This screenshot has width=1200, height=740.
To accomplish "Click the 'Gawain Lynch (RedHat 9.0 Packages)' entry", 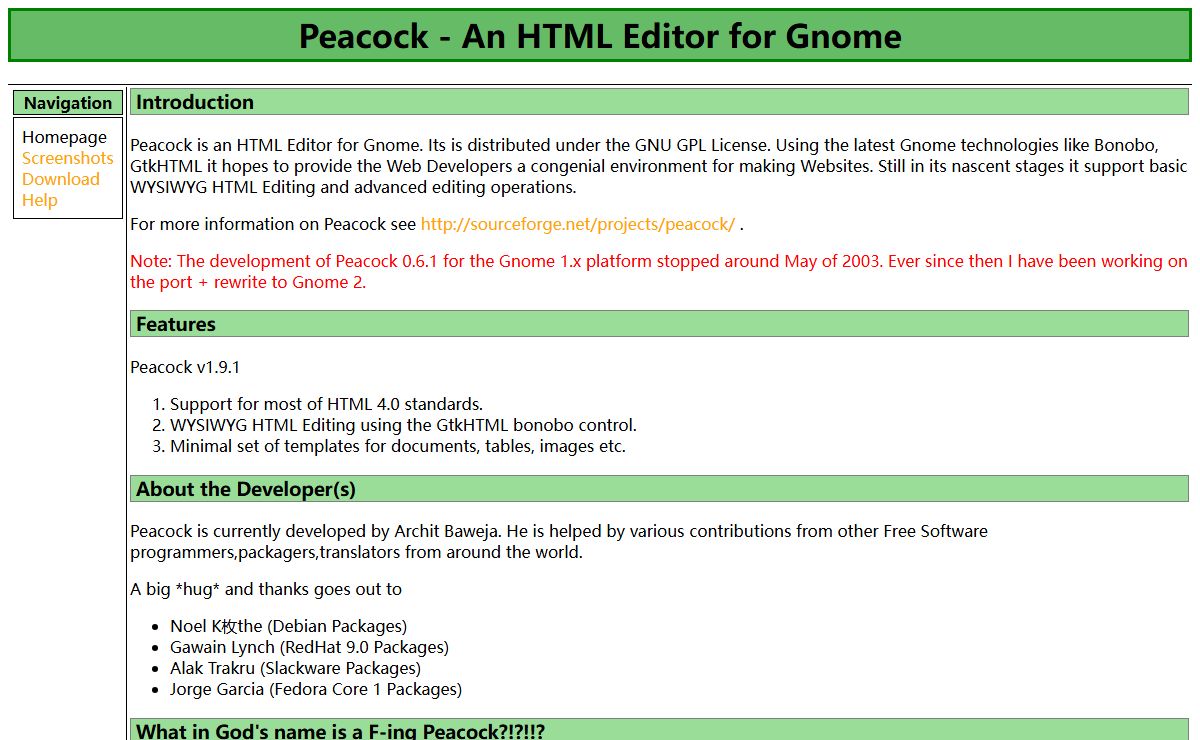I will (309, 647).
